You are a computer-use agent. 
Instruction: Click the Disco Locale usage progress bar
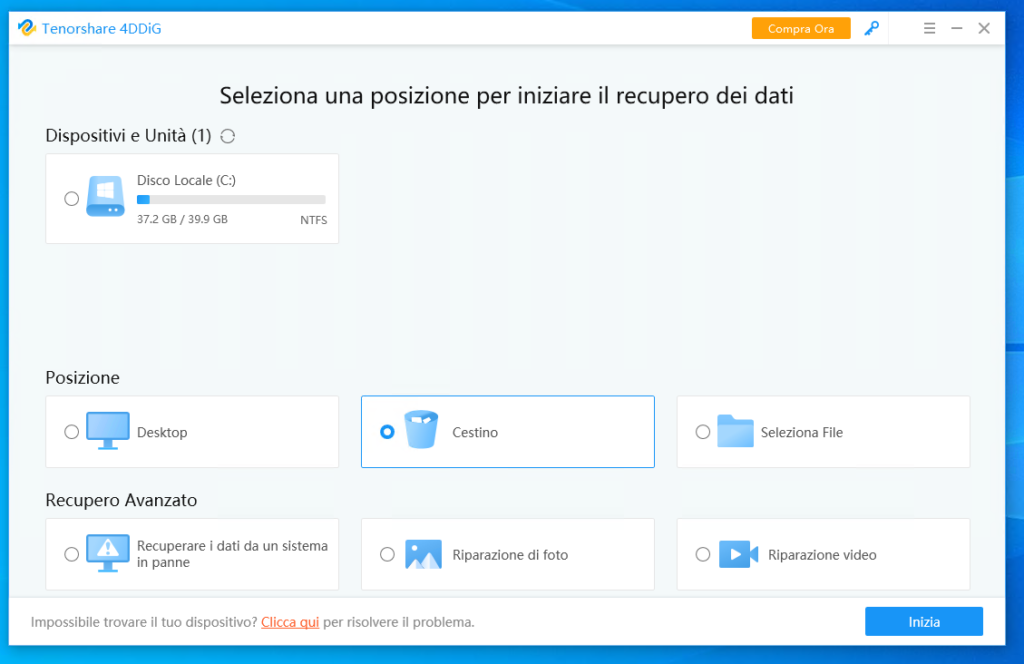pos(231,199)
